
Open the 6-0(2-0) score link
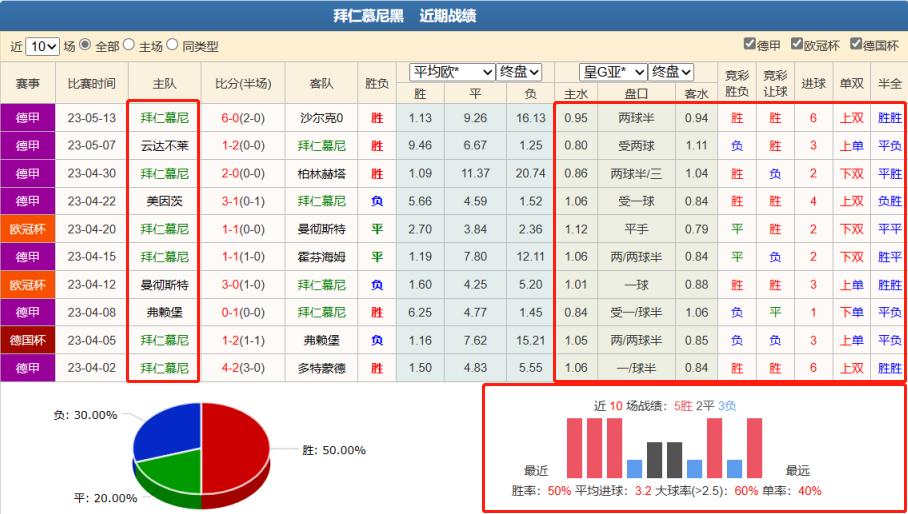click(x=243, y=118)
